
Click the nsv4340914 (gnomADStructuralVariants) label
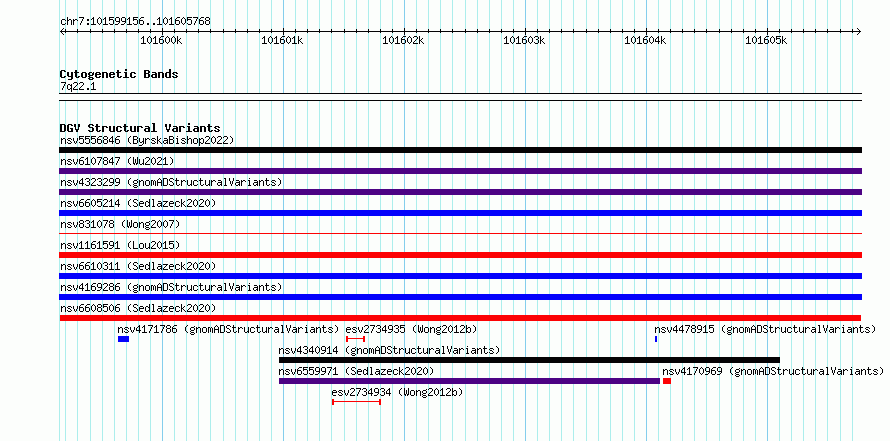click(389, 350)
